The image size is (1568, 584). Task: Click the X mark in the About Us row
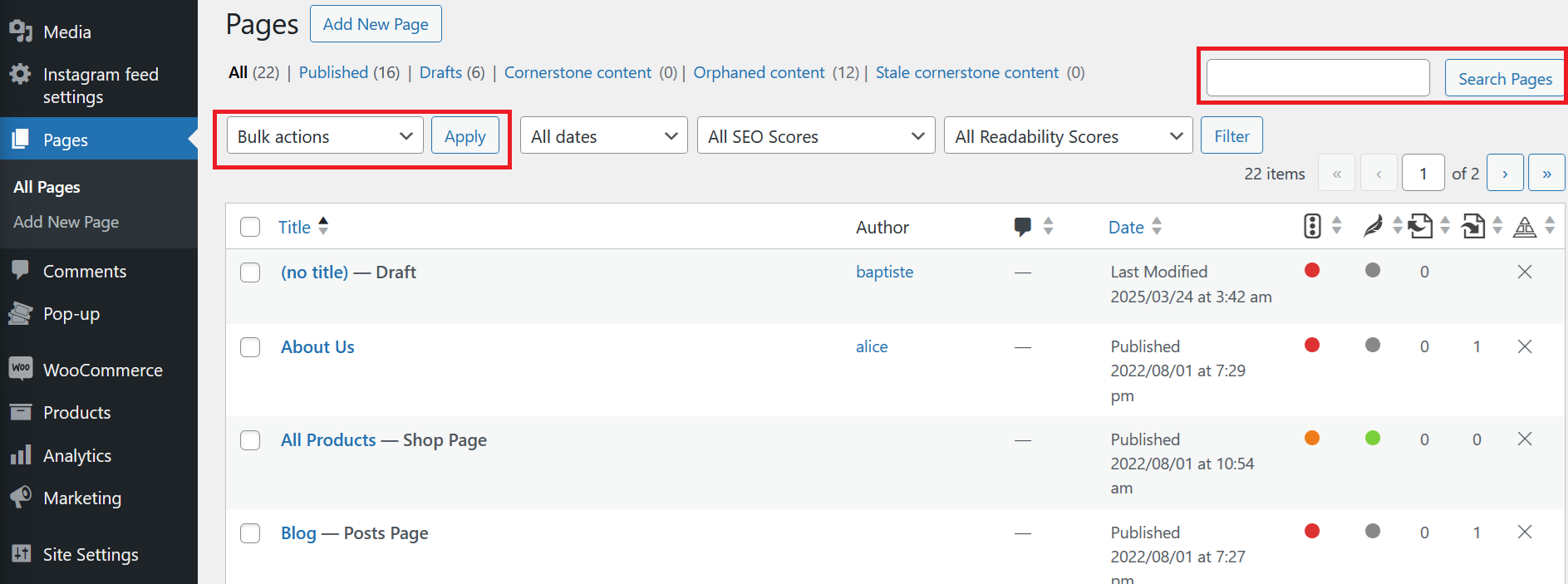pyautogui.click(x=1525, y=346)
